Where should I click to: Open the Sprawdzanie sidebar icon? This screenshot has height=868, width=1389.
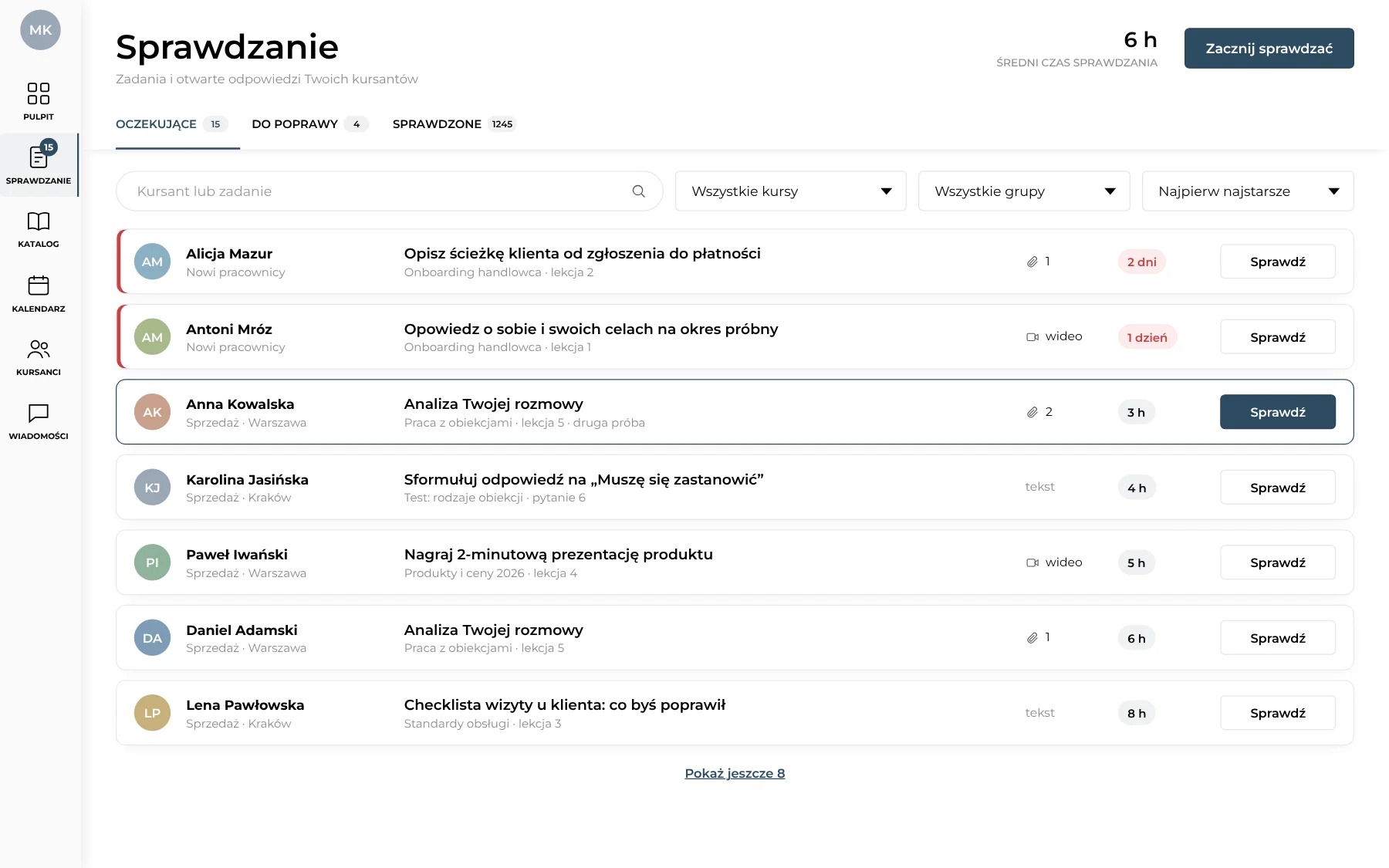click(39, 157)
